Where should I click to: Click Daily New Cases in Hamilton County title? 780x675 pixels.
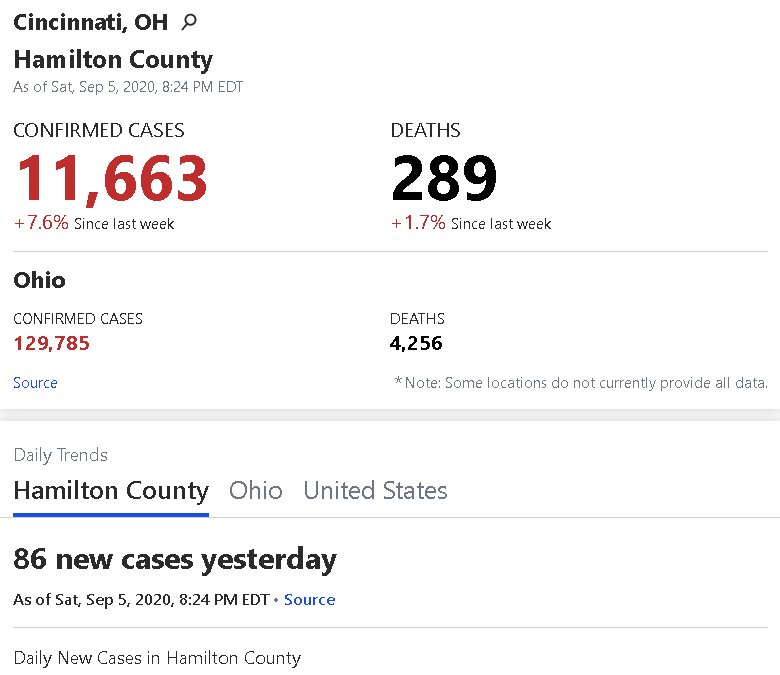[x=157, y=658]
